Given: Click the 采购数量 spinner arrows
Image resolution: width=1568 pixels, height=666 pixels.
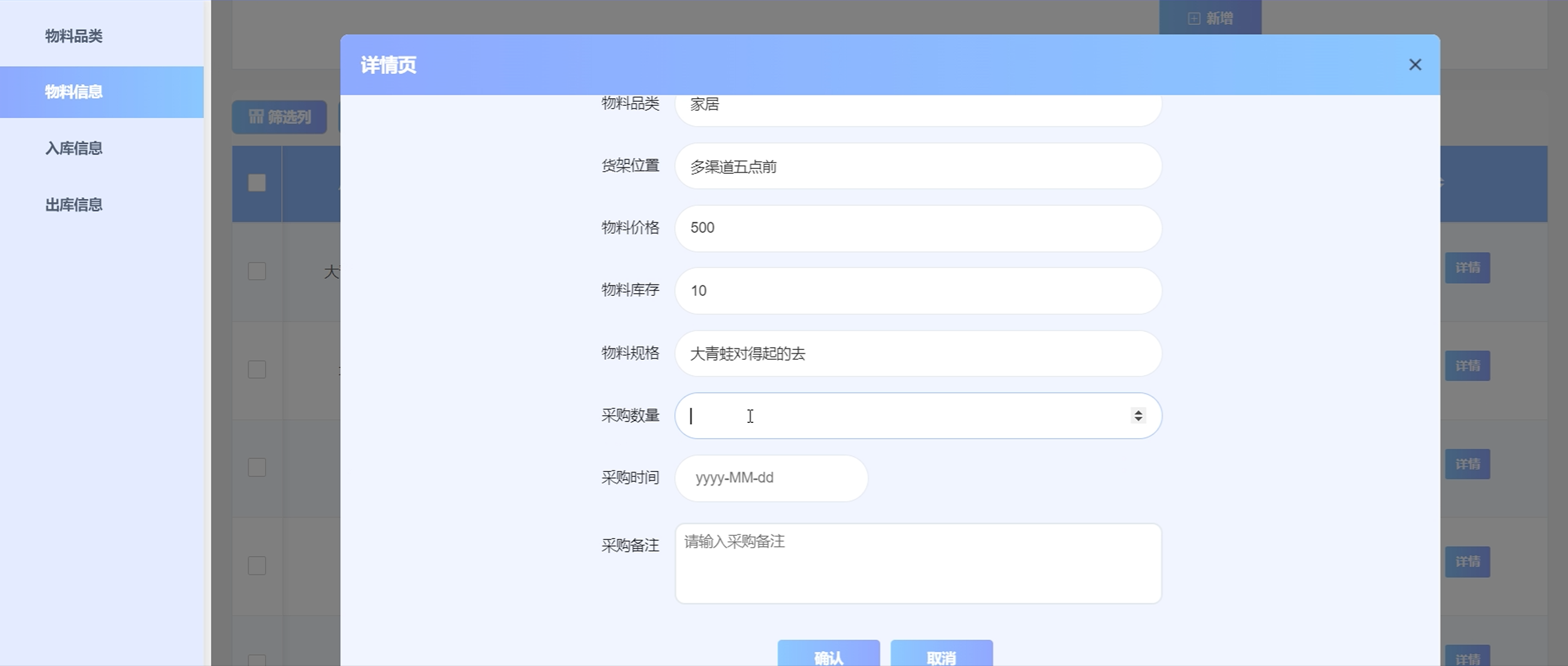Looking at the screenshot, I should 1138,415.
